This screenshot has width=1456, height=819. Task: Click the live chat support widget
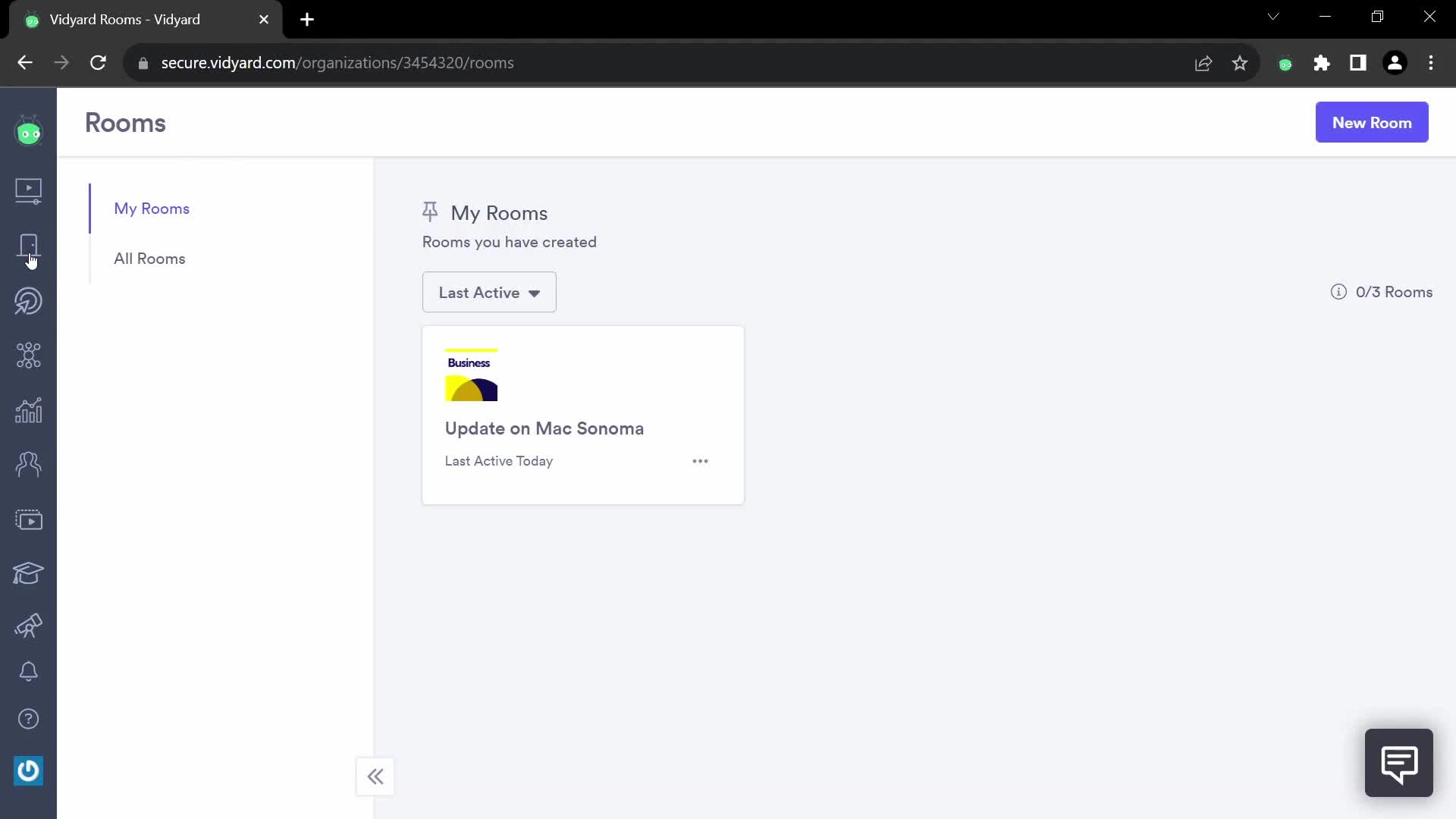1399,763
